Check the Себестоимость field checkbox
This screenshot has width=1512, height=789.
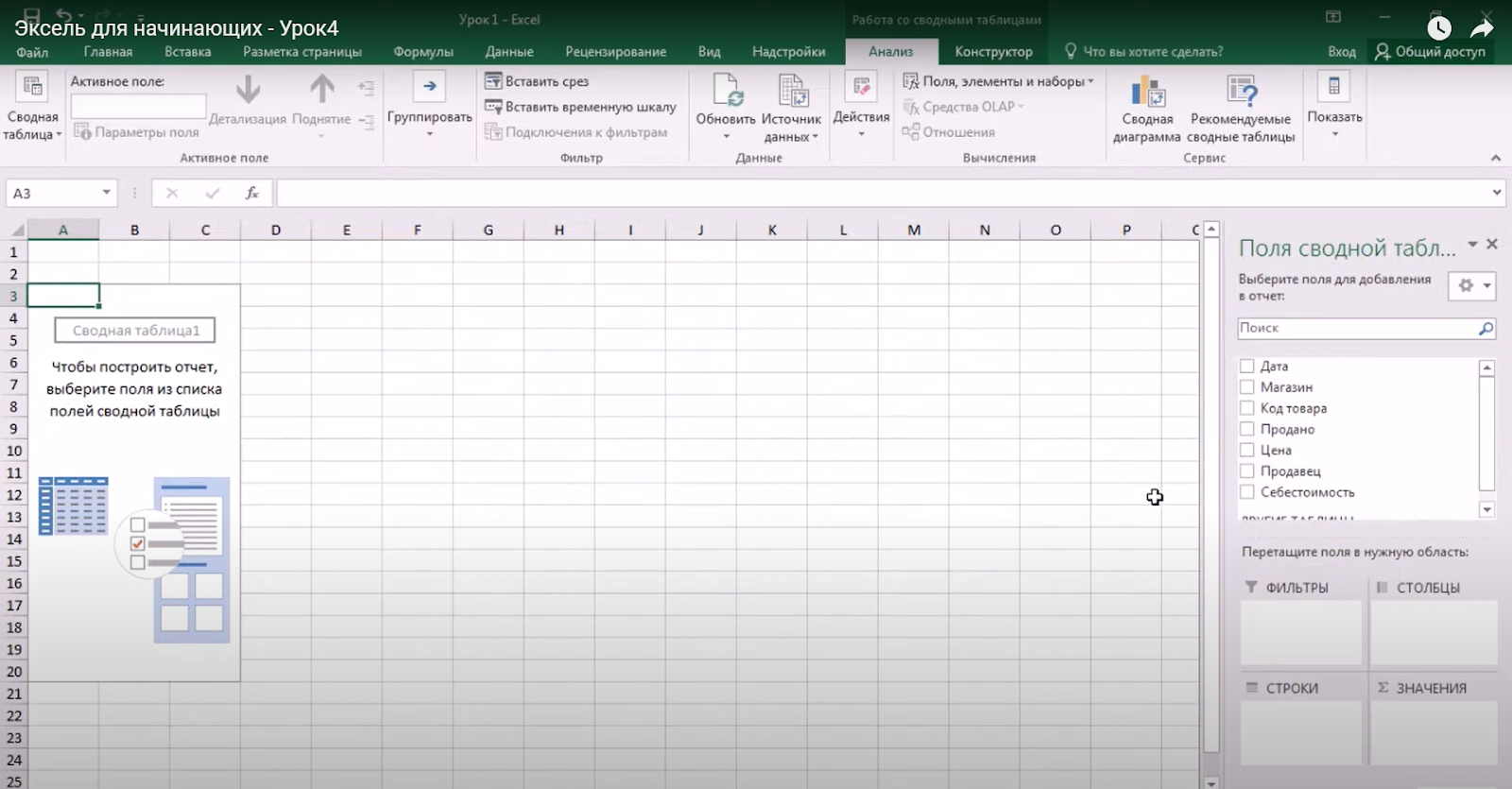(x=1247, y=491)
